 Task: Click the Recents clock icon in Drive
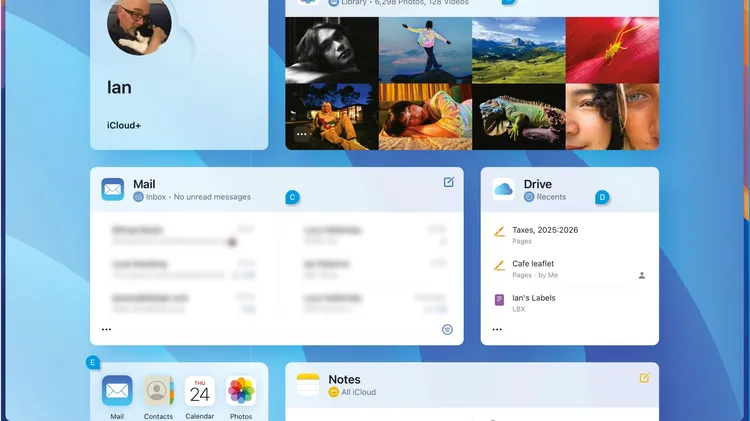point(529,197)
